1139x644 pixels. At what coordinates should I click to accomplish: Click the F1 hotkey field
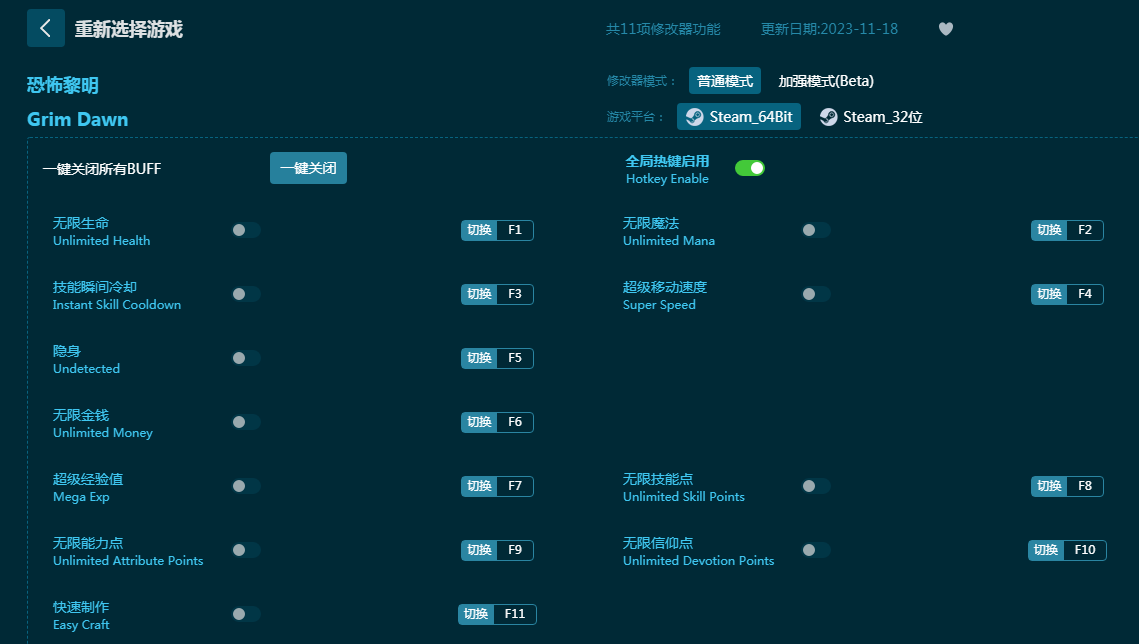(515, 230)
